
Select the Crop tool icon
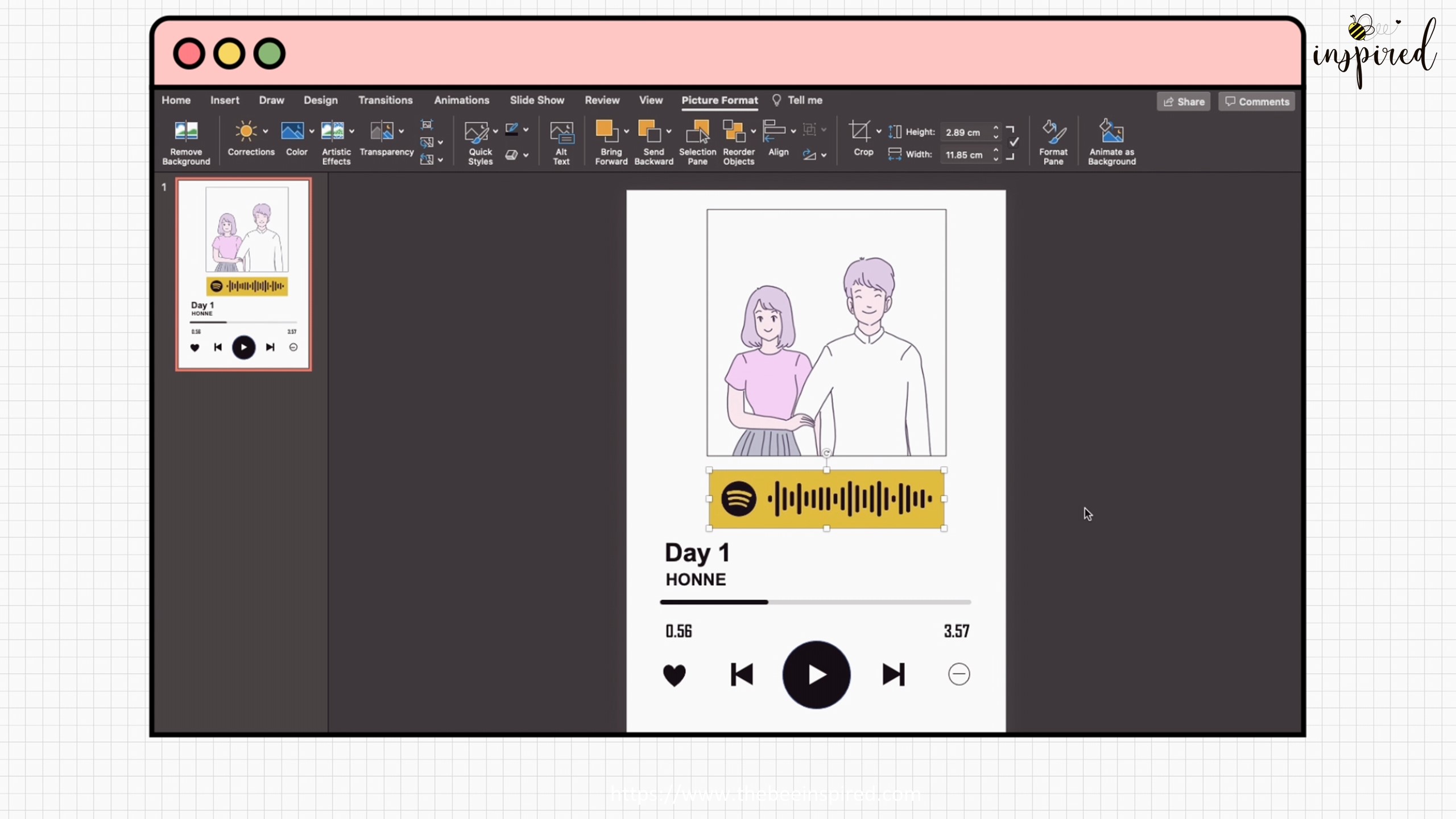point(859,131)
